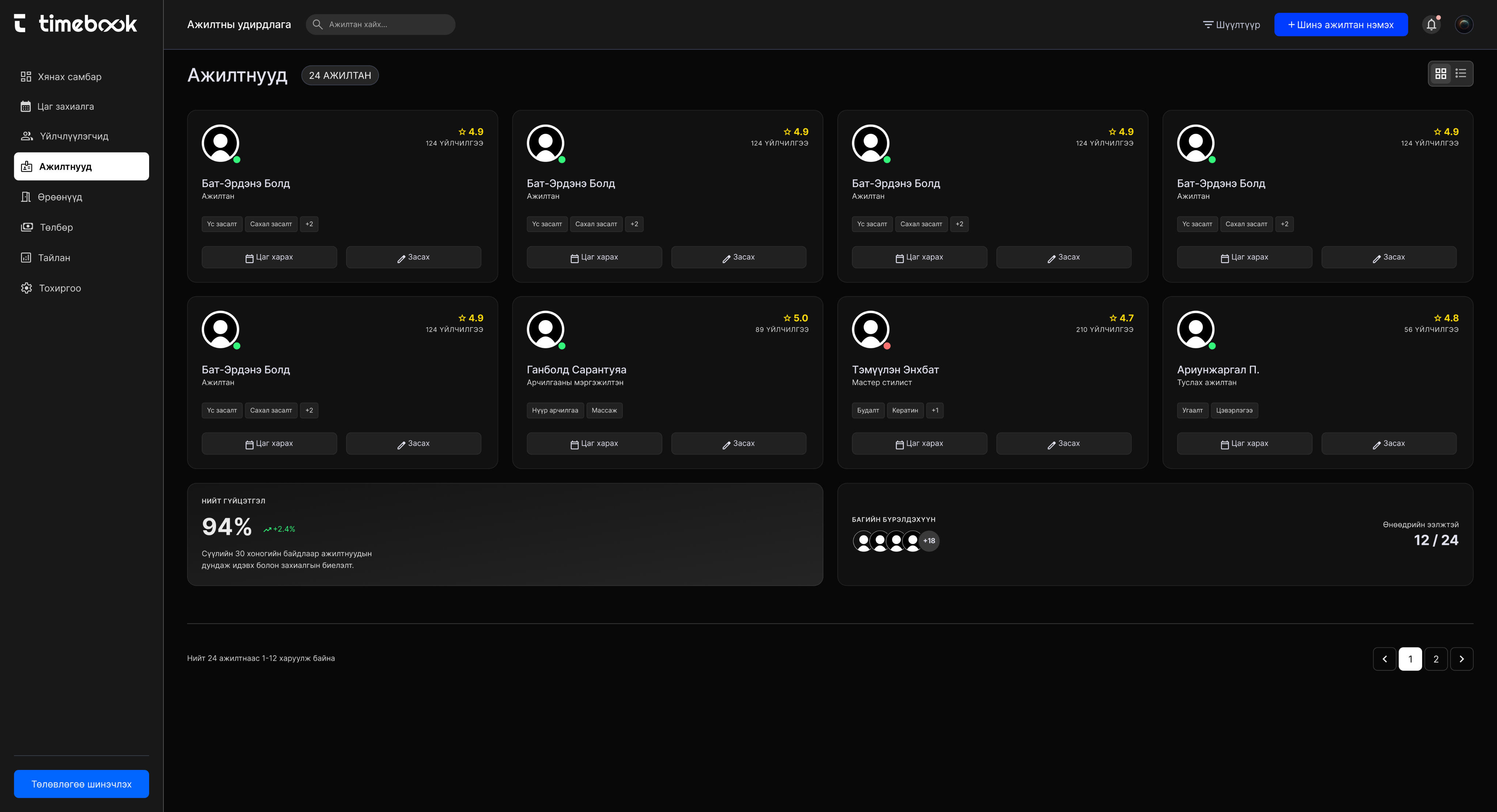Screen dimensions: 1497x812
Task: Click the Тайлан report chart icon
Action: pos(26,258)
